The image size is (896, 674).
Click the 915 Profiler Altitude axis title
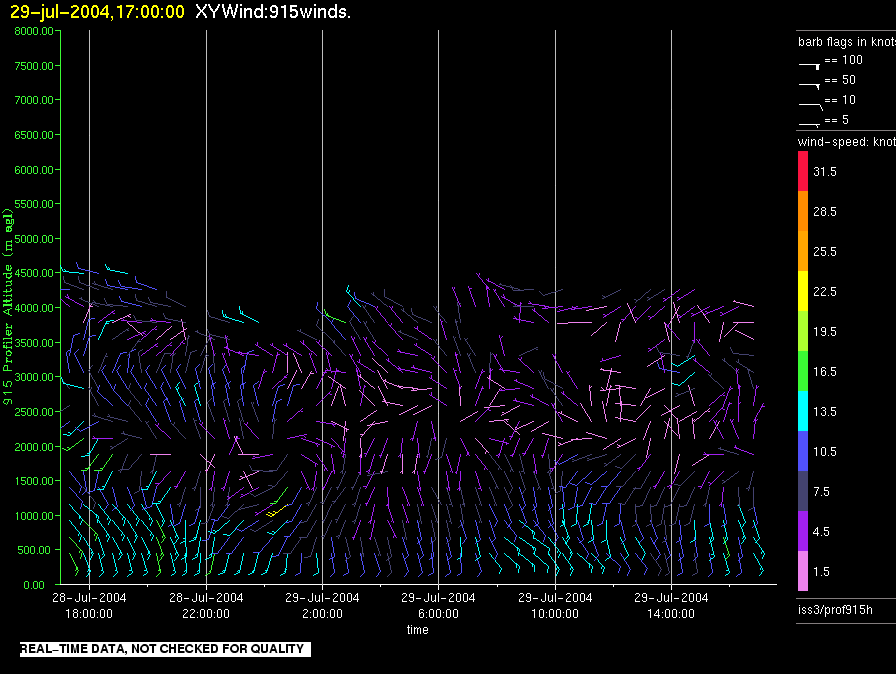point(7,307)
